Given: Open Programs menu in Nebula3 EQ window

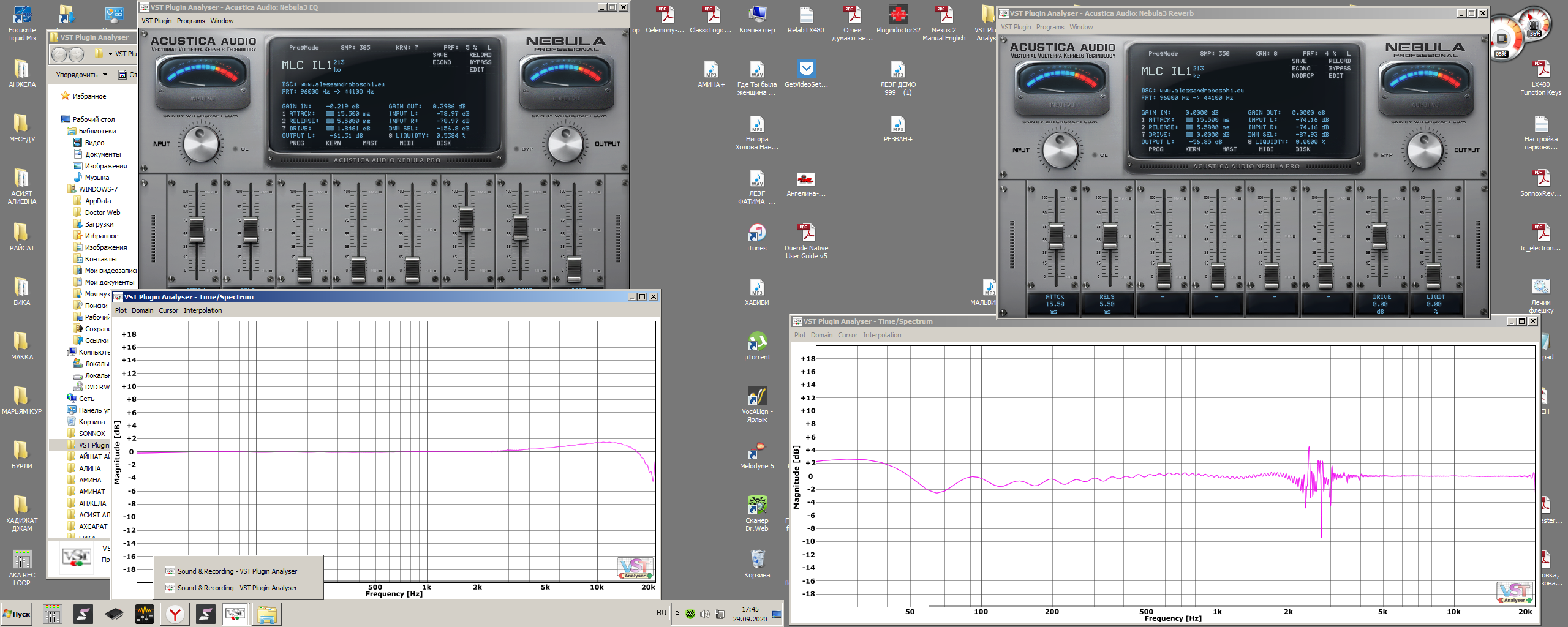Looking at the screenshot, I should point(190,21).
